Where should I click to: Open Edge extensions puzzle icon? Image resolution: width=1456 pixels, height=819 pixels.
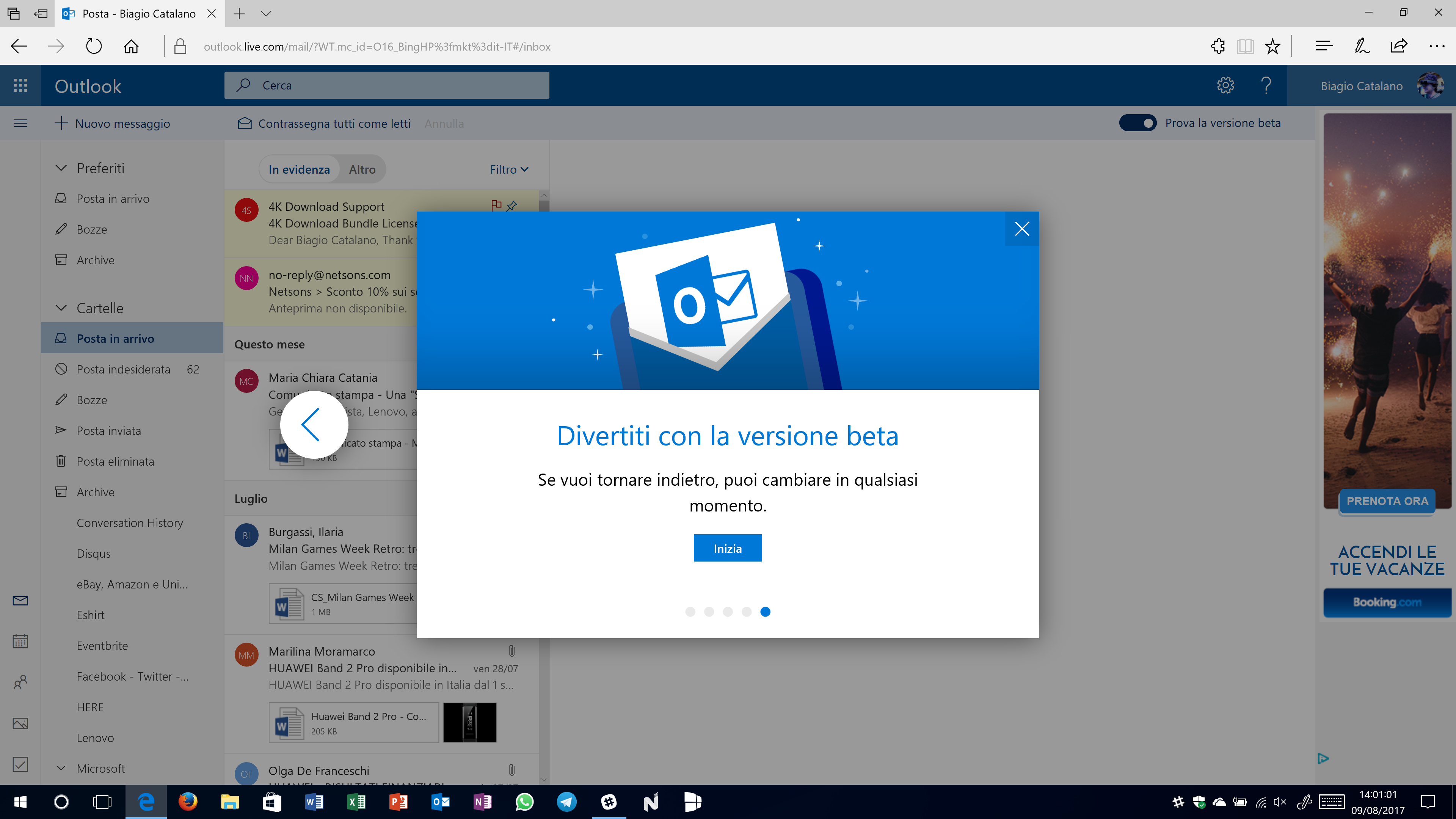tap(1218, 46)
